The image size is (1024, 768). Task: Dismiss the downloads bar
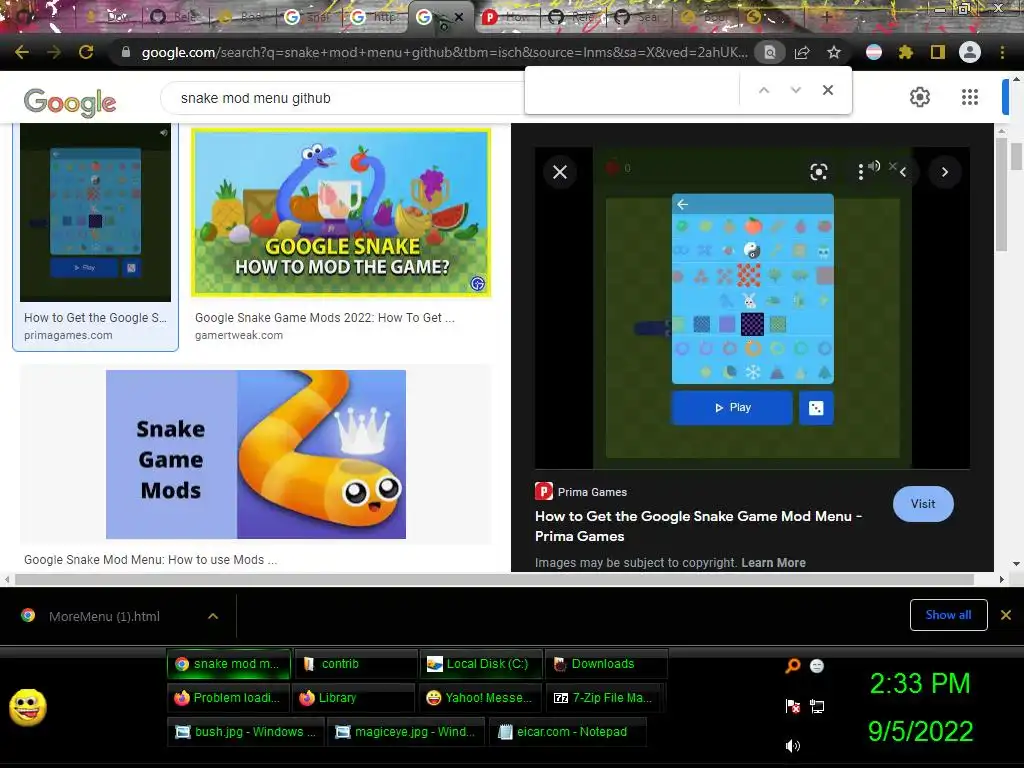point(1006,615)
